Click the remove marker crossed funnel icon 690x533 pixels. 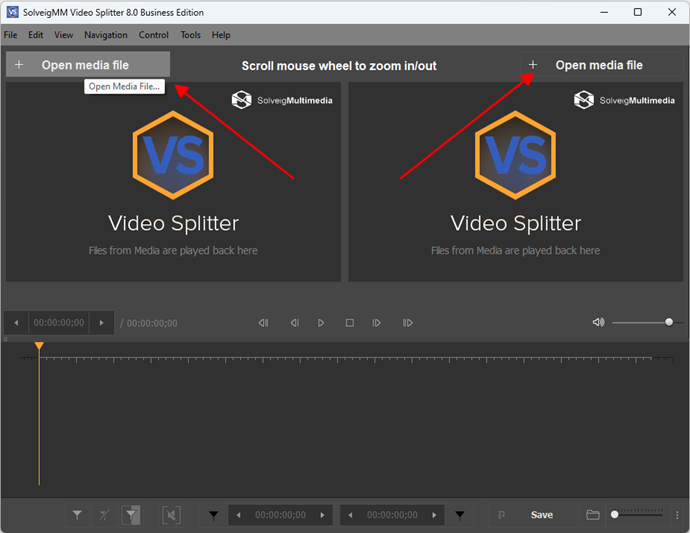[104, 515]
